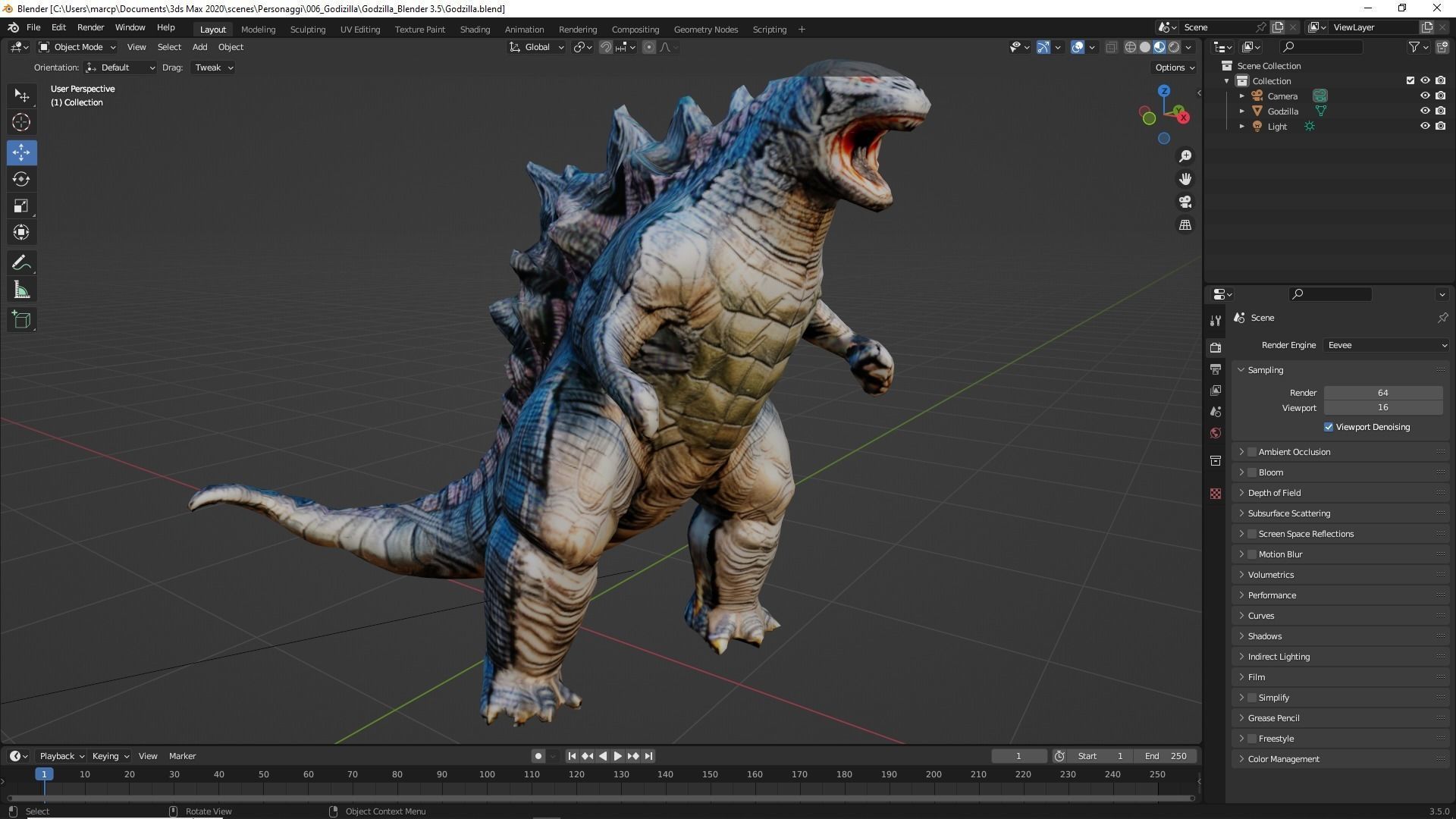Enable Motion Blur checkbox
Image resolution: width=1456 pixels, height=819 pixels.
1252,554
